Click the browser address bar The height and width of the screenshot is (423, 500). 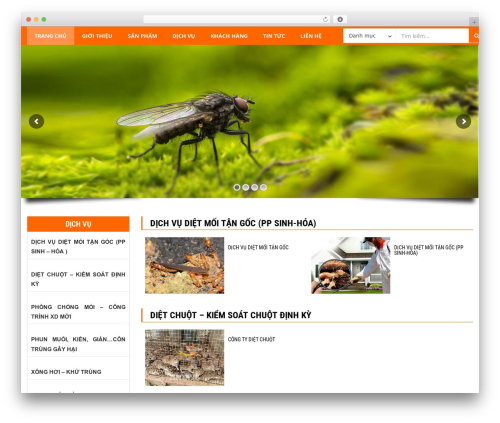click(x=237, y=19)
